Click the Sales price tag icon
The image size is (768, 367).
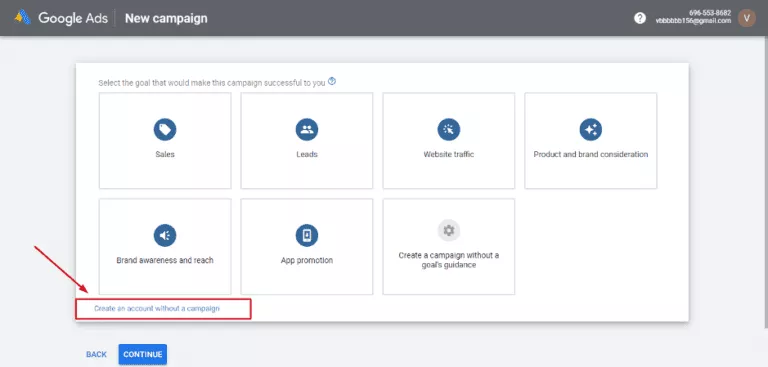click(165, 129)
